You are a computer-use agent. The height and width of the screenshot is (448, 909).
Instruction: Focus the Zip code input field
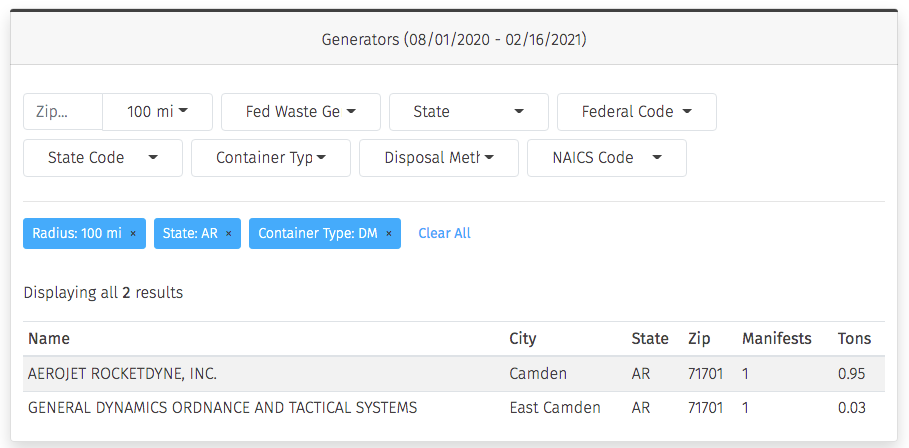click(x=63, y=112)
